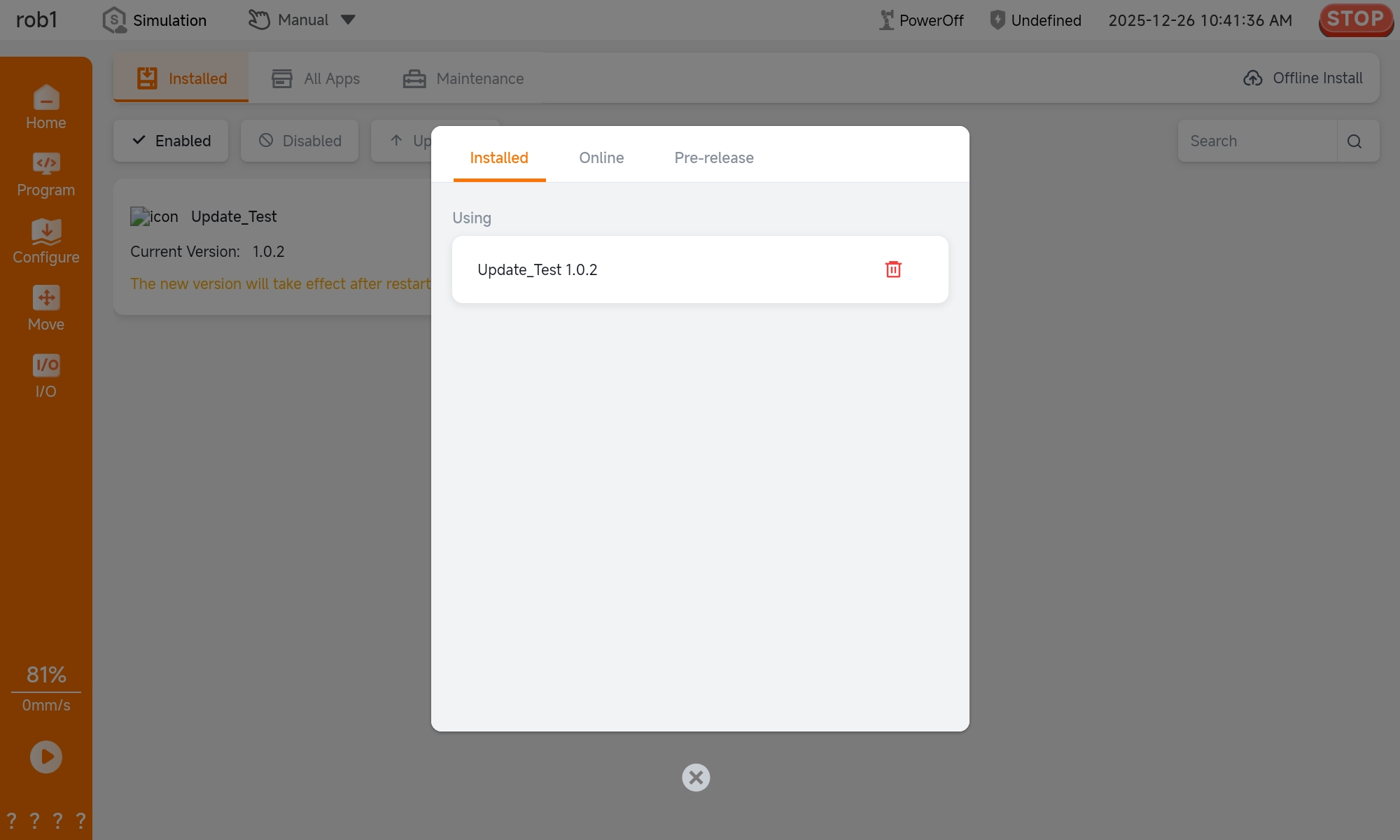Toggle the Disabled filter

[x=300, y=141]
